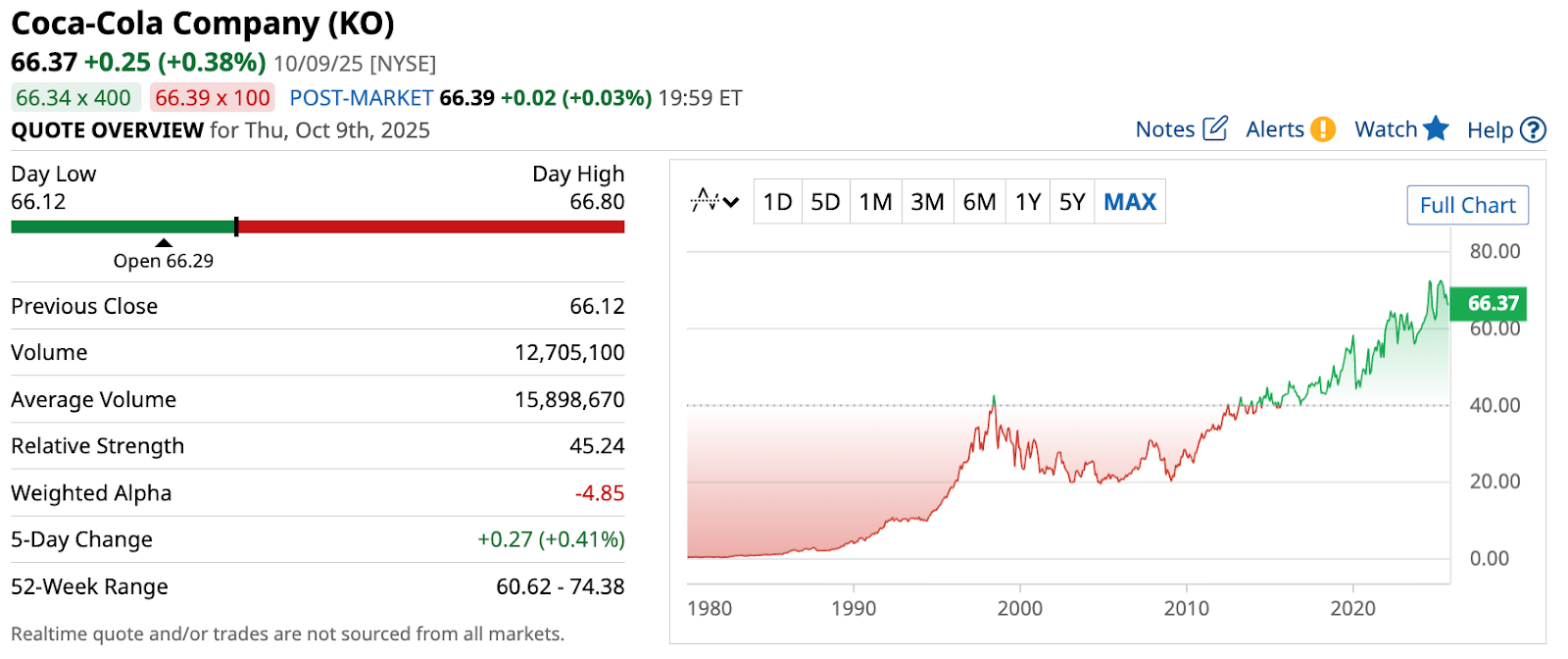Show the 3M chart period
Image resolution: width=1568 pixels, height=659 pixels.
click(x=927, y=202)
